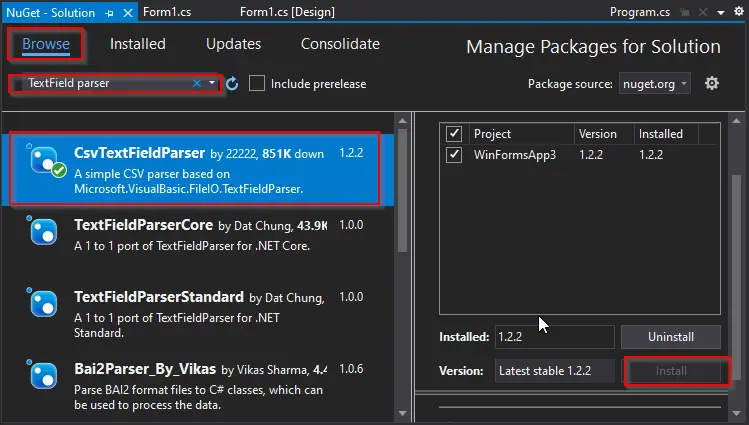This screenshot has height=425, width=749.
Task: Select the TextFieldParserStandard package entry
Action: (x=198, y=314)
